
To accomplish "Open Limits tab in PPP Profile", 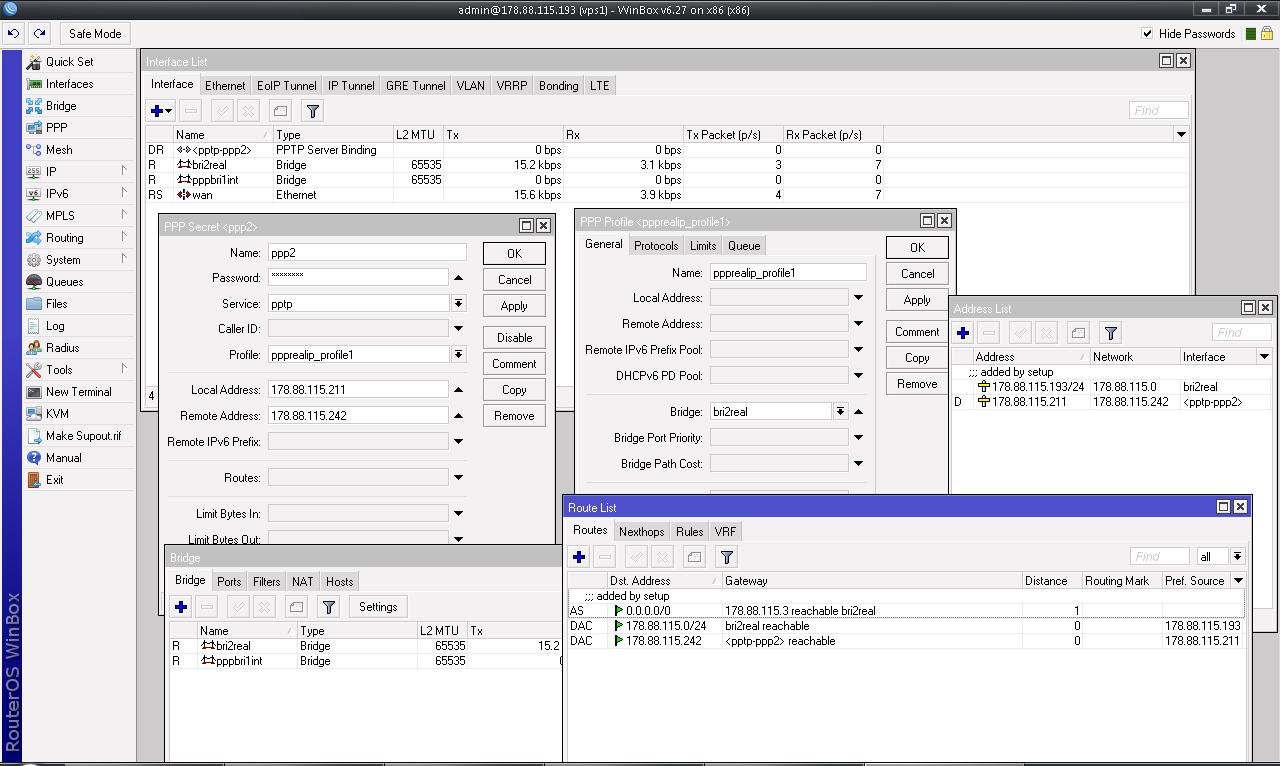I will 703,246.
